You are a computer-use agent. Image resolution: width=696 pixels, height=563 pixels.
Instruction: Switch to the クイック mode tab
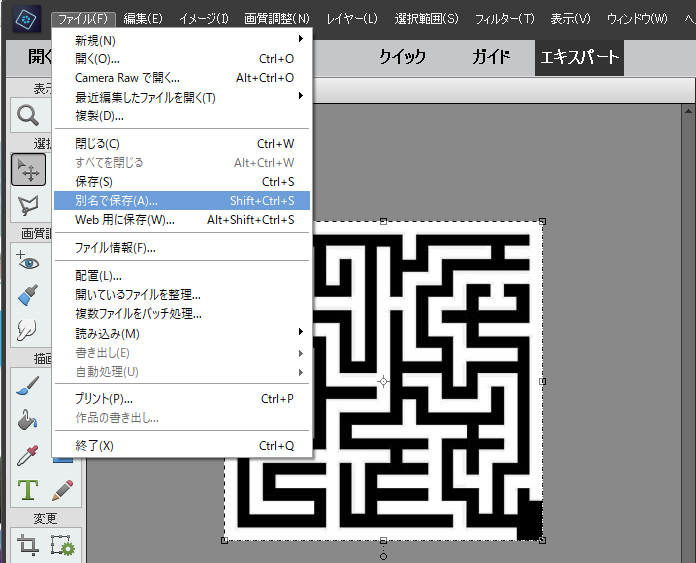point(402,57)
